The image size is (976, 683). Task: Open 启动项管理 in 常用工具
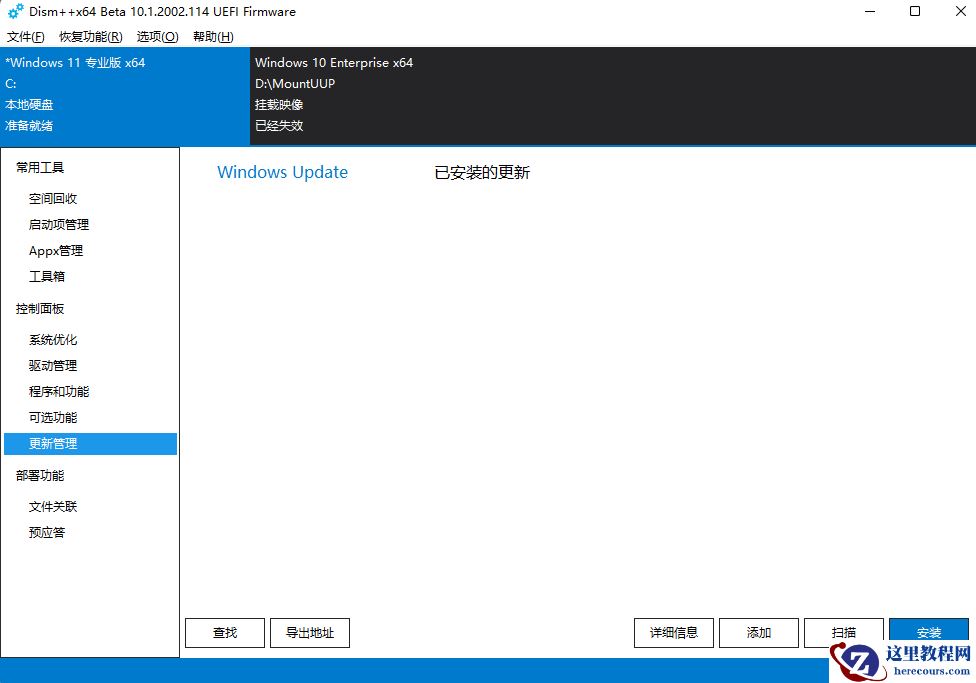(x=58, y=224)
